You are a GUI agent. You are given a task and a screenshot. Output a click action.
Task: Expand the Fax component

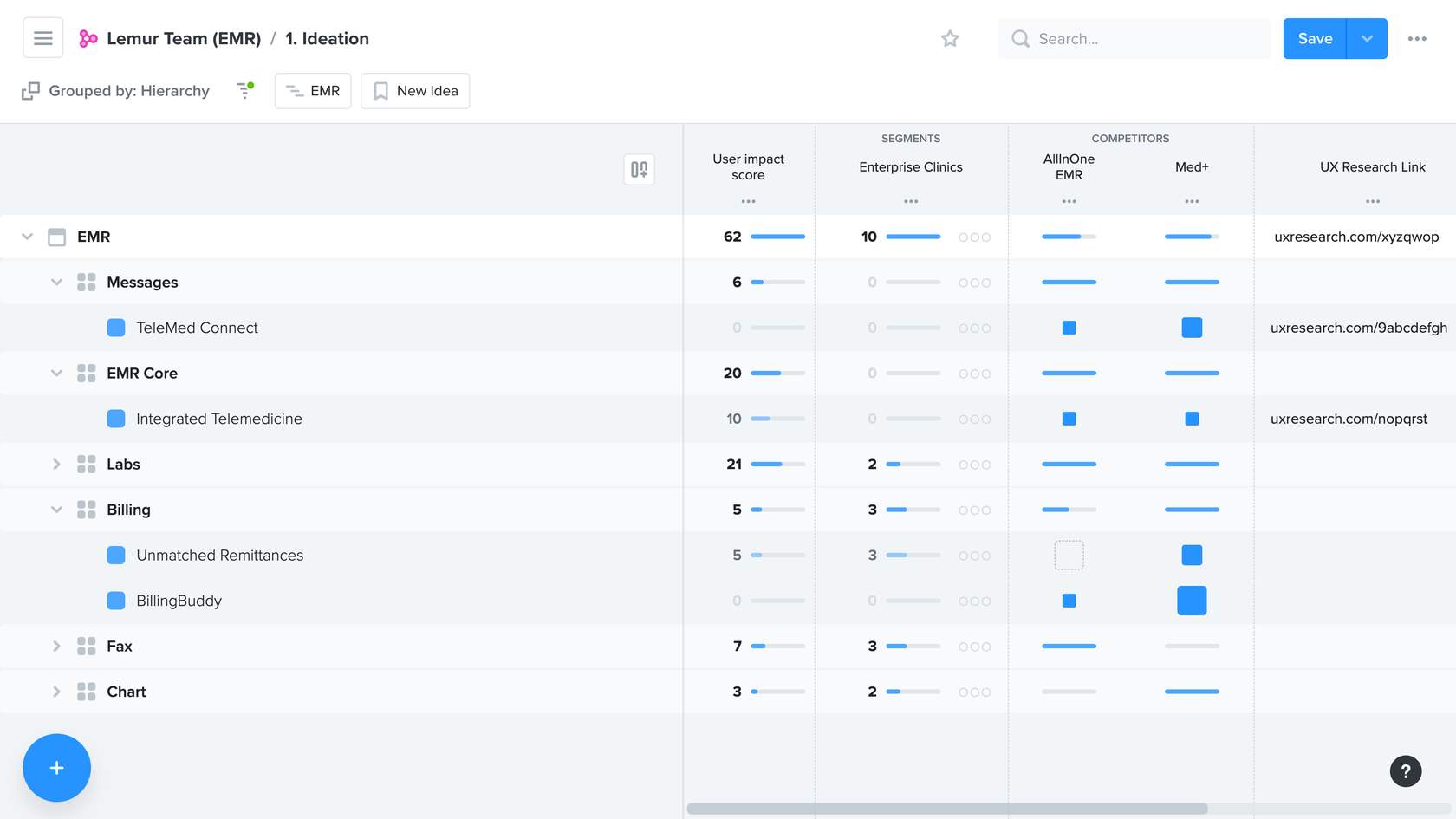(x=56, y=647)
